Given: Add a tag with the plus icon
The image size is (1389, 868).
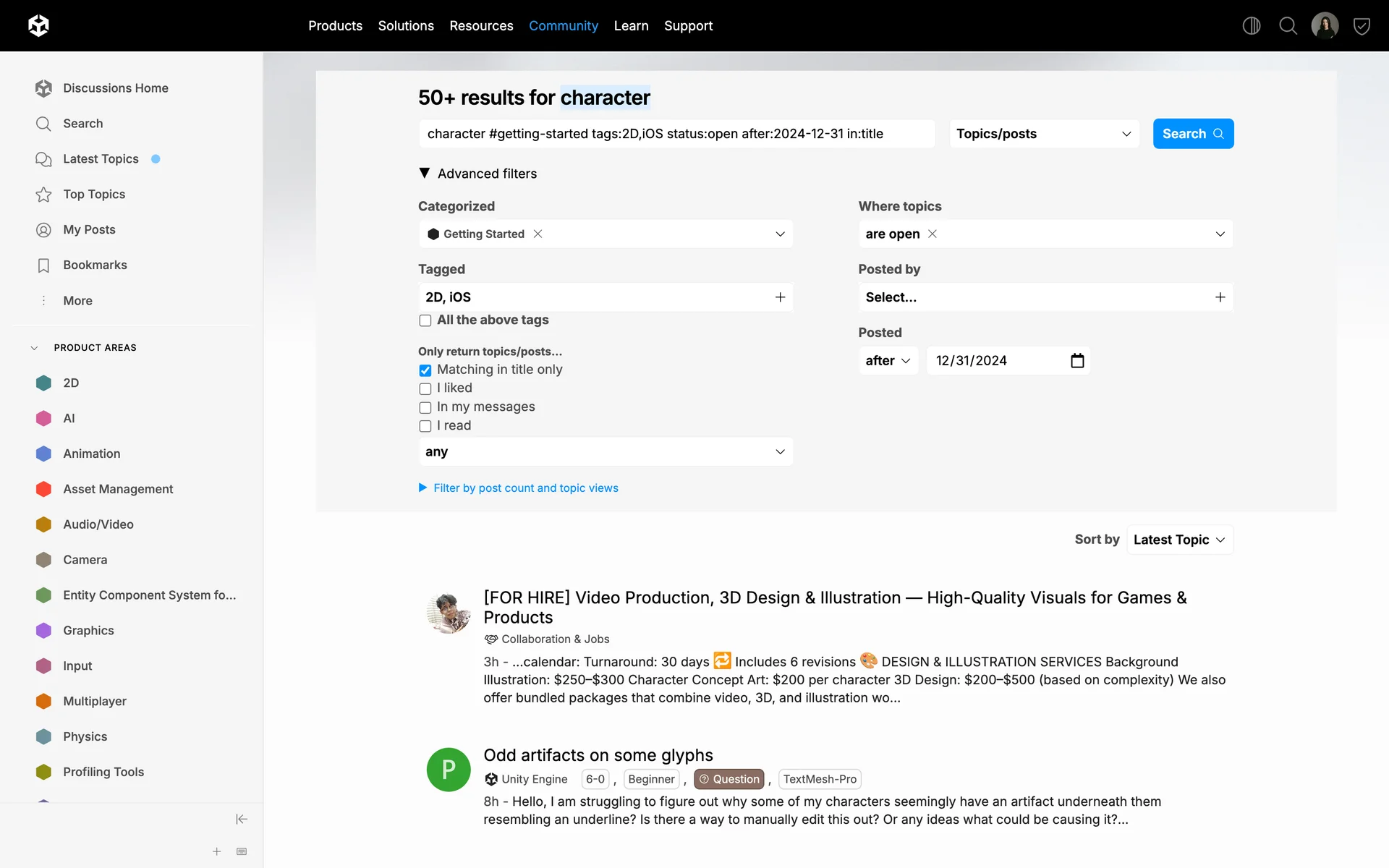Looking at the screenshot, I should [x=780, y=297].
